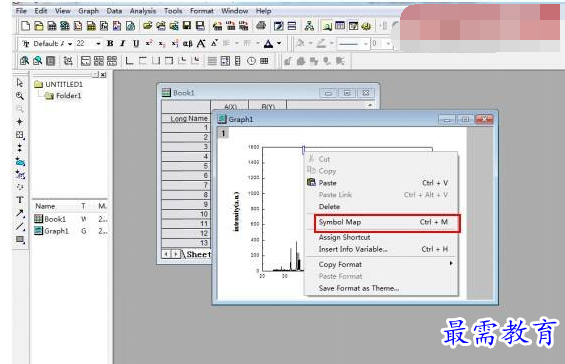Toggle Italic text formatting
Image resolution: width=565 pixels, height=364 pixels.
[x=123, y=44]
